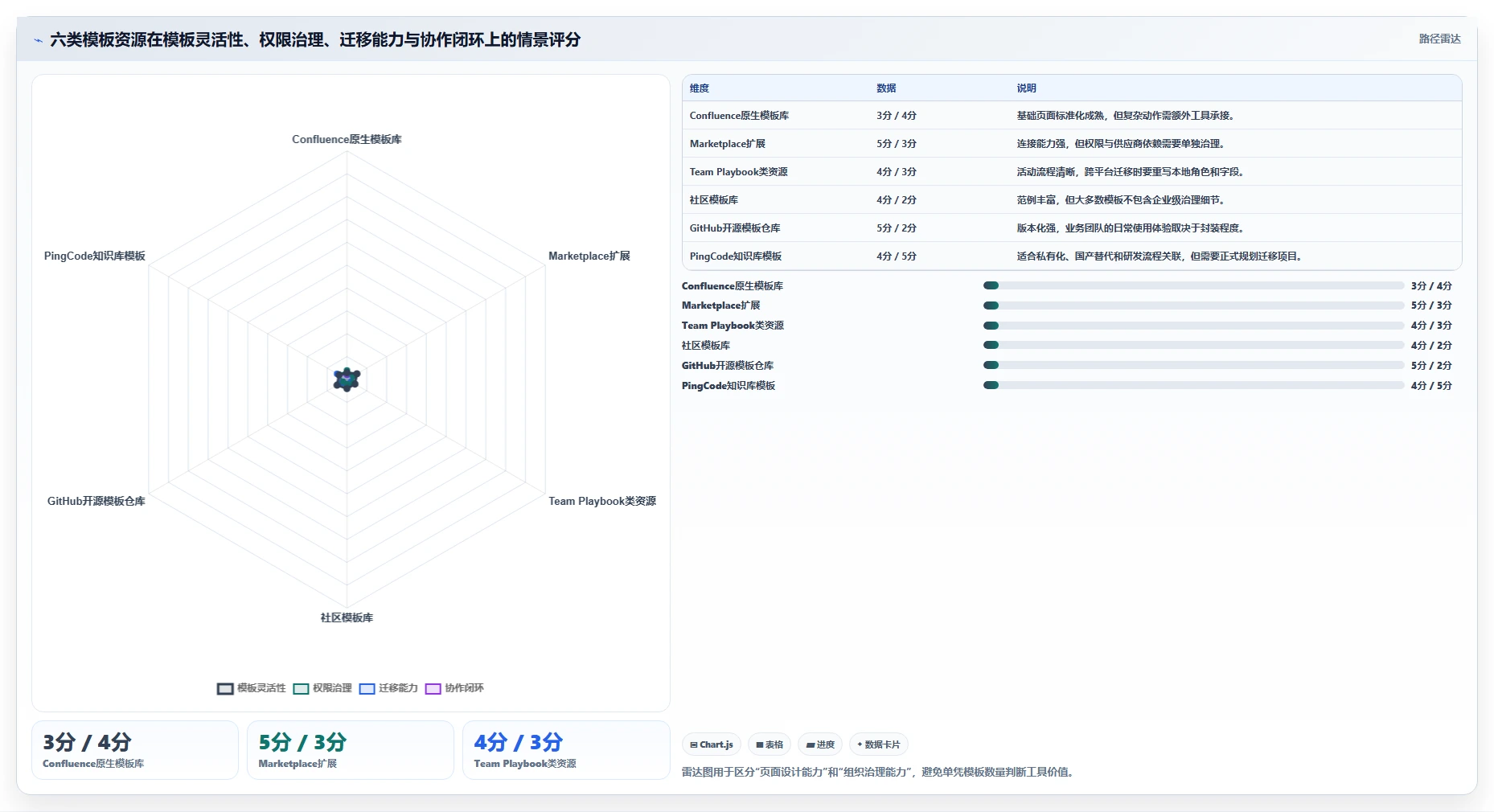Select the 表格 chip
The image size is (1494, 812).
[x=770, y=744]
